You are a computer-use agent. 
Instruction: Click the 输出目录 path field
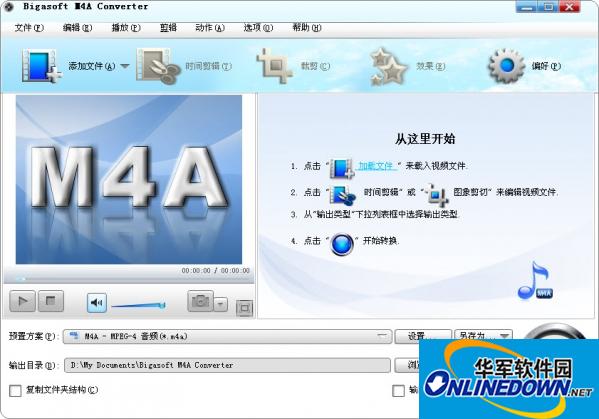[x=227, y=365]
